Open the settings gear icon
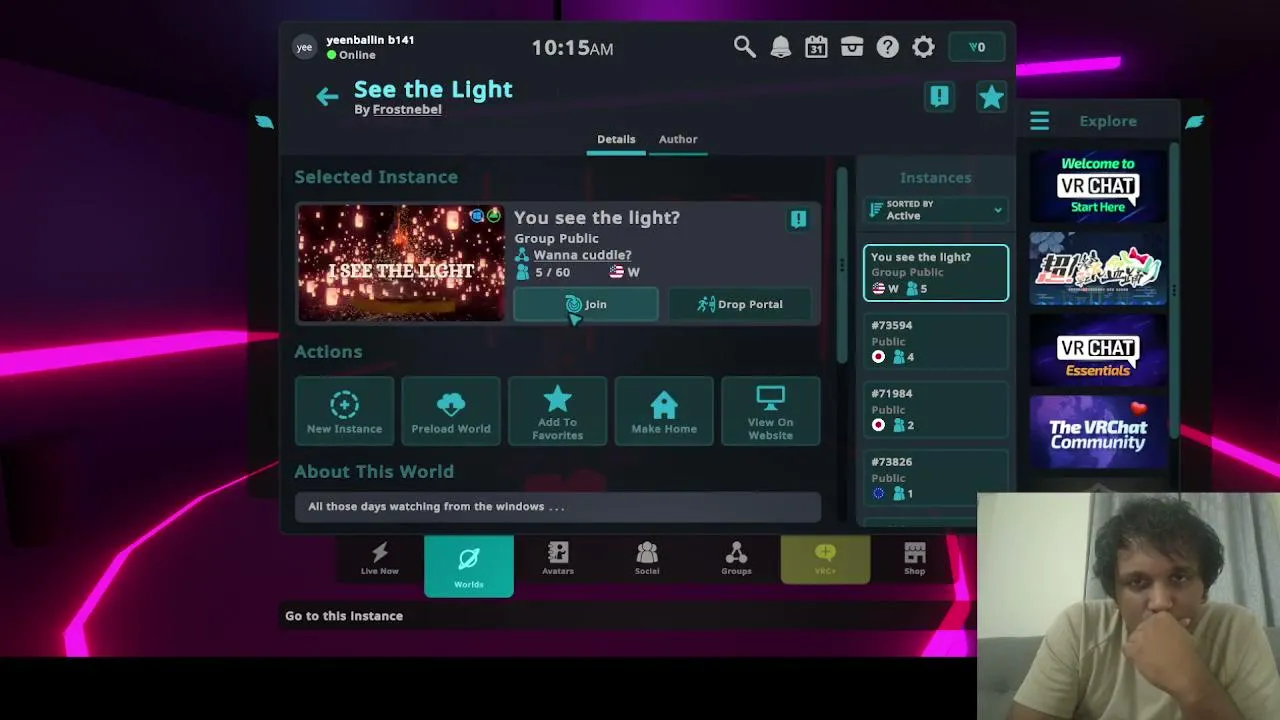Viewport: 1280px width, 720px height. (924, 47)
